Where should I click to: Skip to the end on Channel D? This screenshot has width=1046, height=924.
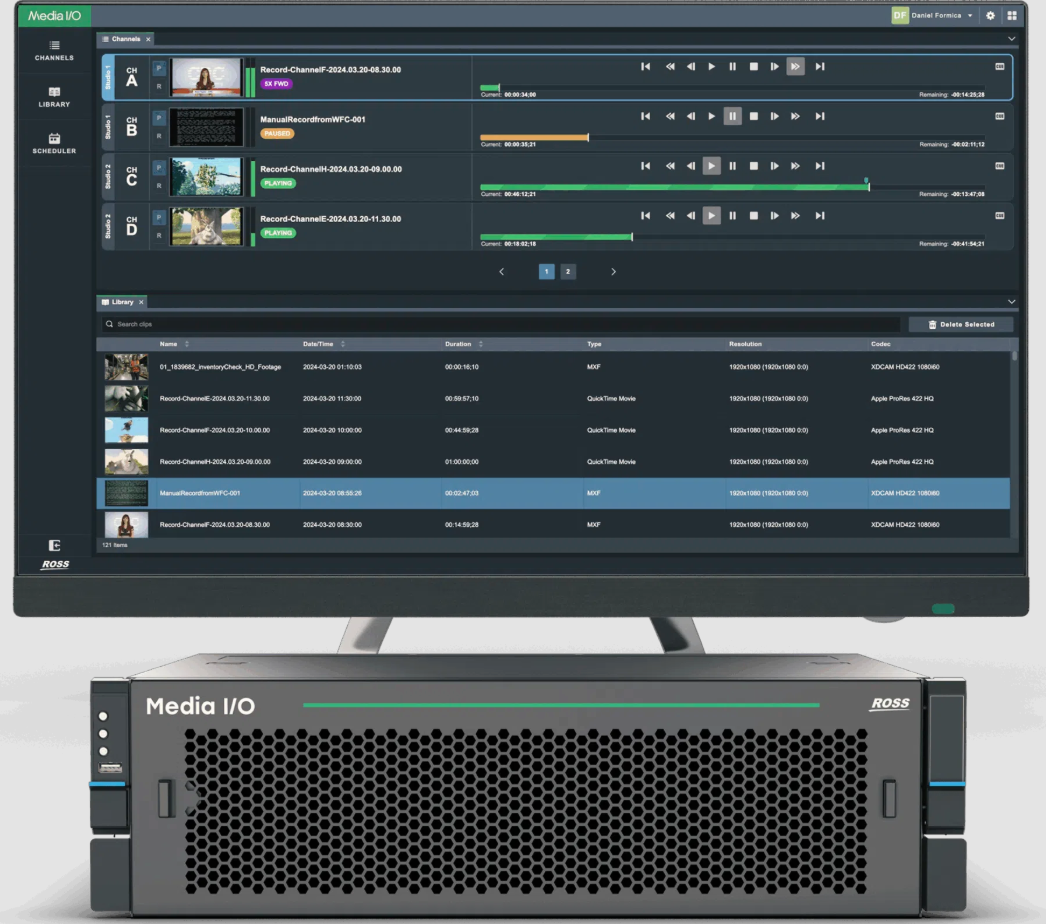tap(820, 216)
